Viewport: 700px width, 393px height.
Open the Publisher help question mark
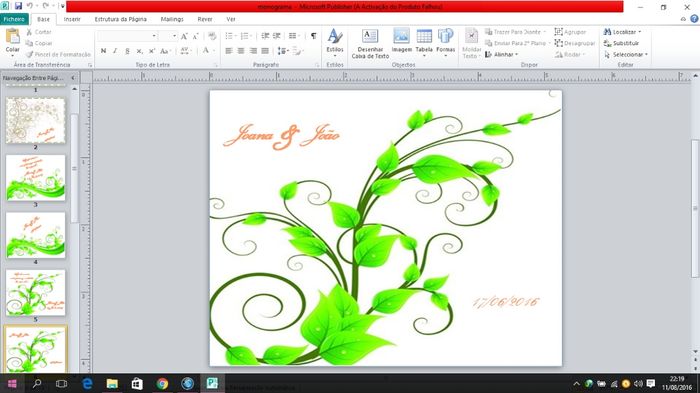click(x=694, y=19)
